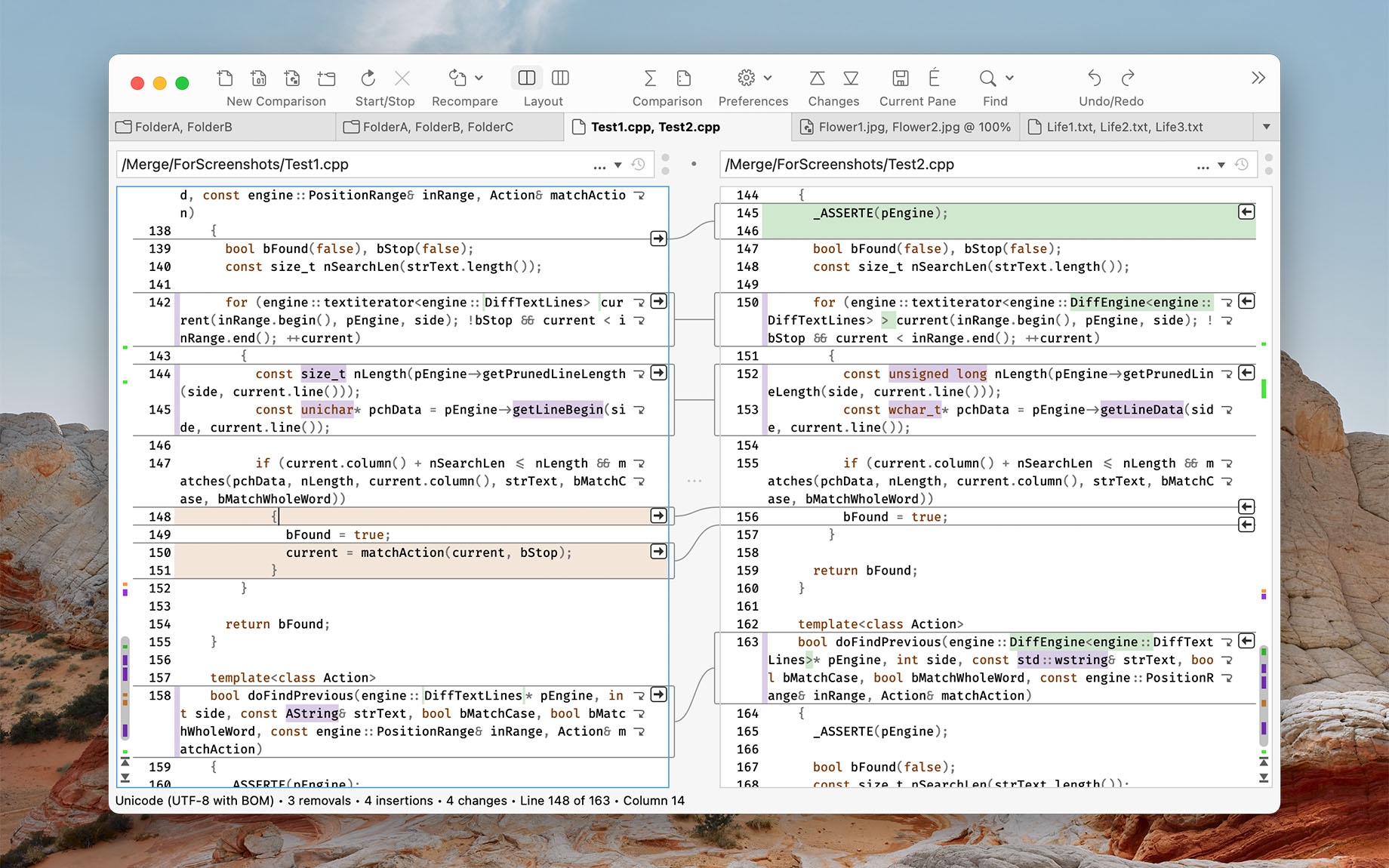This screenshot has height=868, width=1389.
Task: Open the Find options chevron dropdown
Action: 1009,78
